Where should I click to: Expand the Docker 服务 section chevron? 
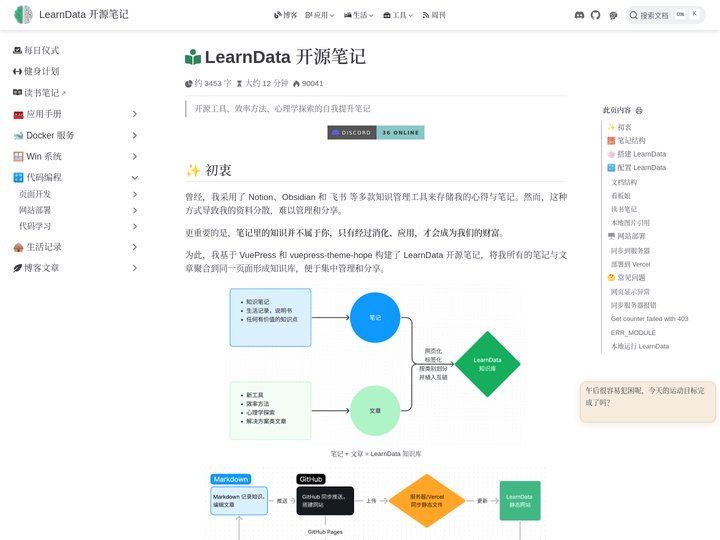[x=134, y=135]
